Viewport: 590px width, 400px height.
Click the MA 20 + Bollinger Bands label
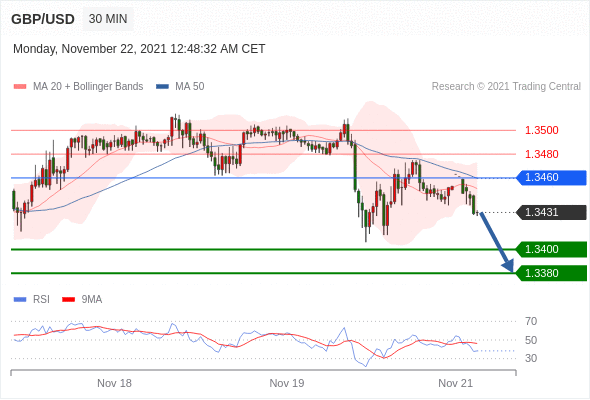88,87
